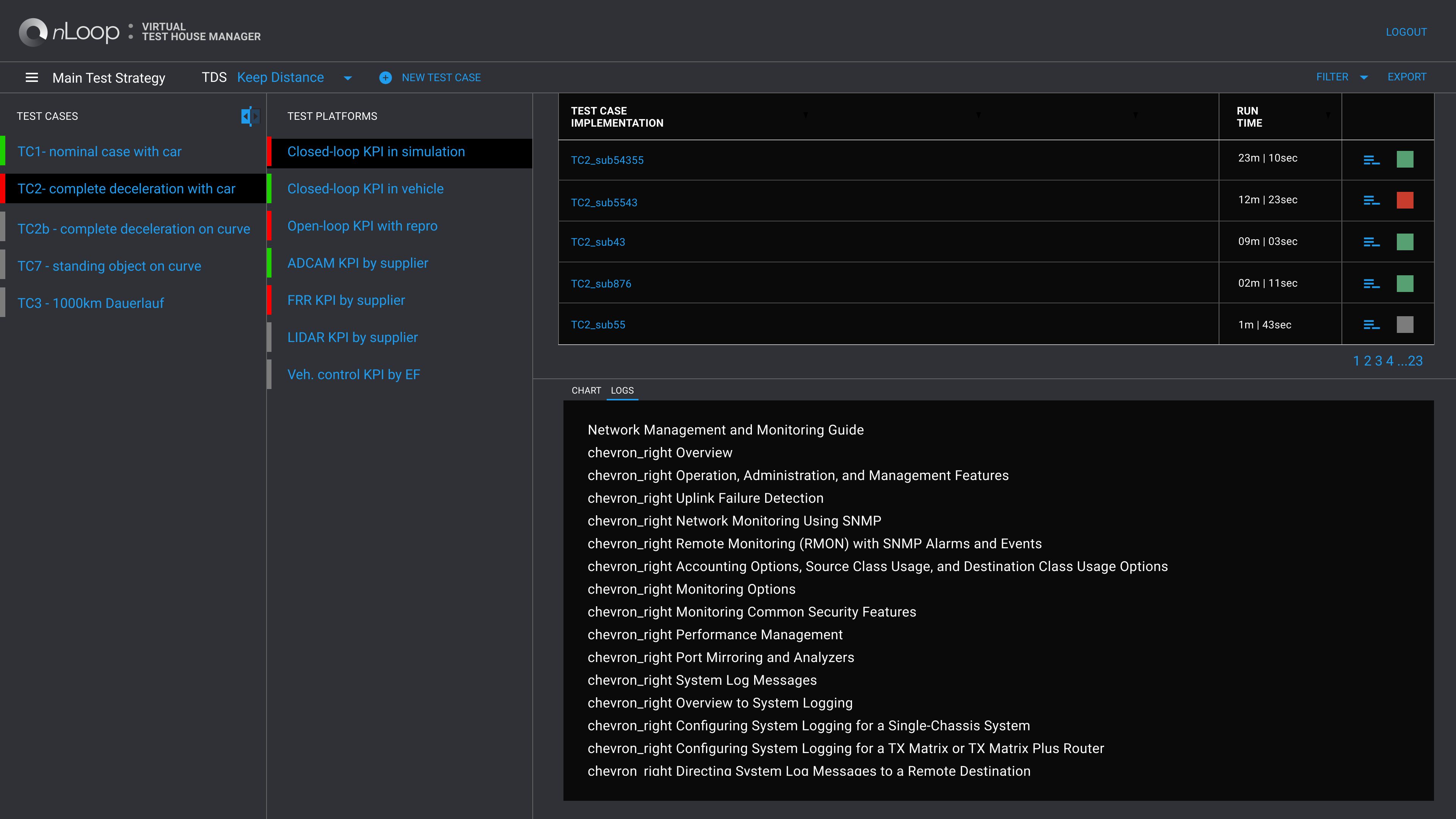The width and height of the screenshot is (1456, 819).
Task: Open details icon for TC2_sub43
Action: [1371, 242]
